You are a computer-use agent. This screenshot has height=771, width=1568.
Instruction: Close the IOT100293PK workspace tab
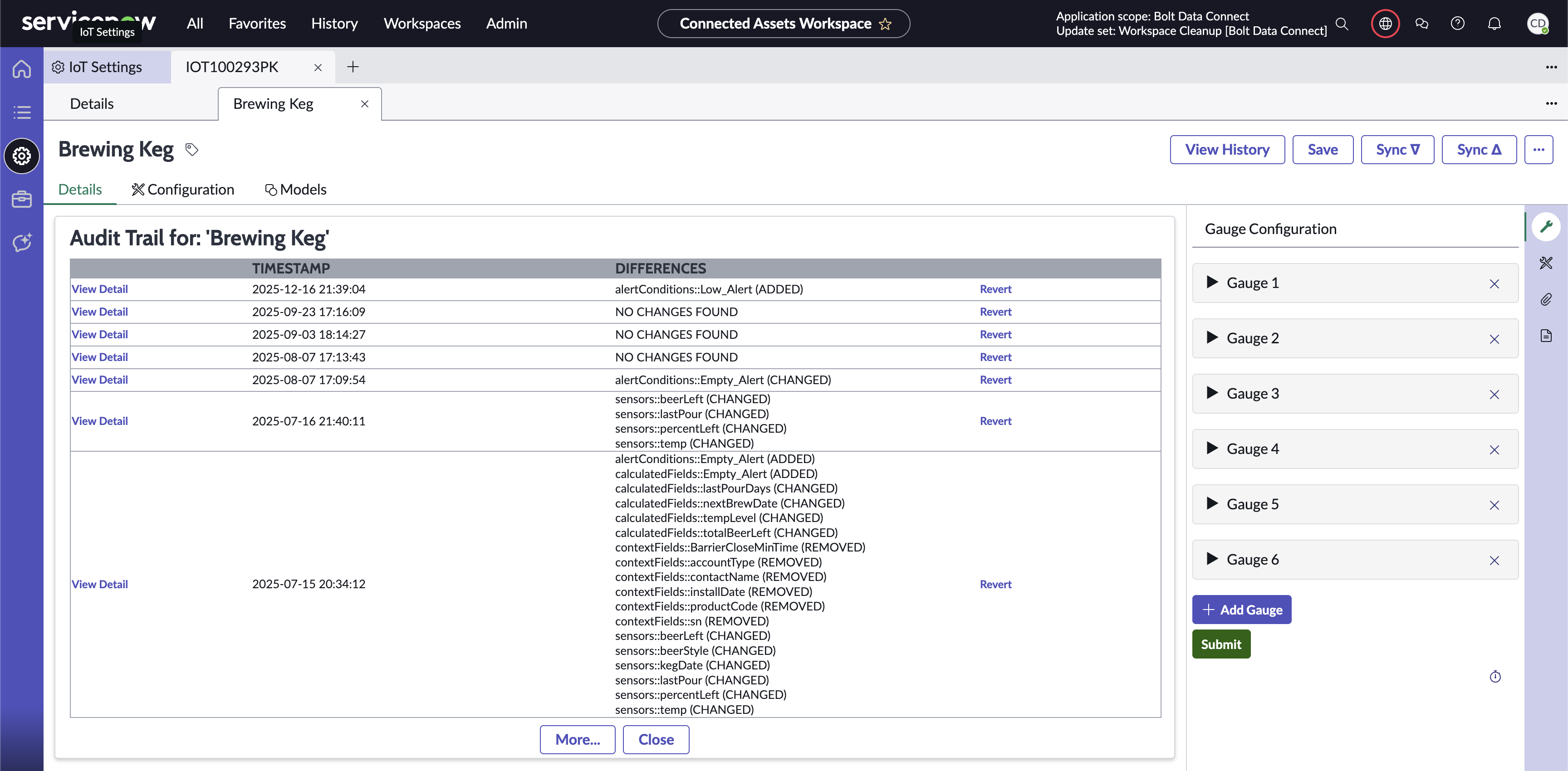click(318, 68)
